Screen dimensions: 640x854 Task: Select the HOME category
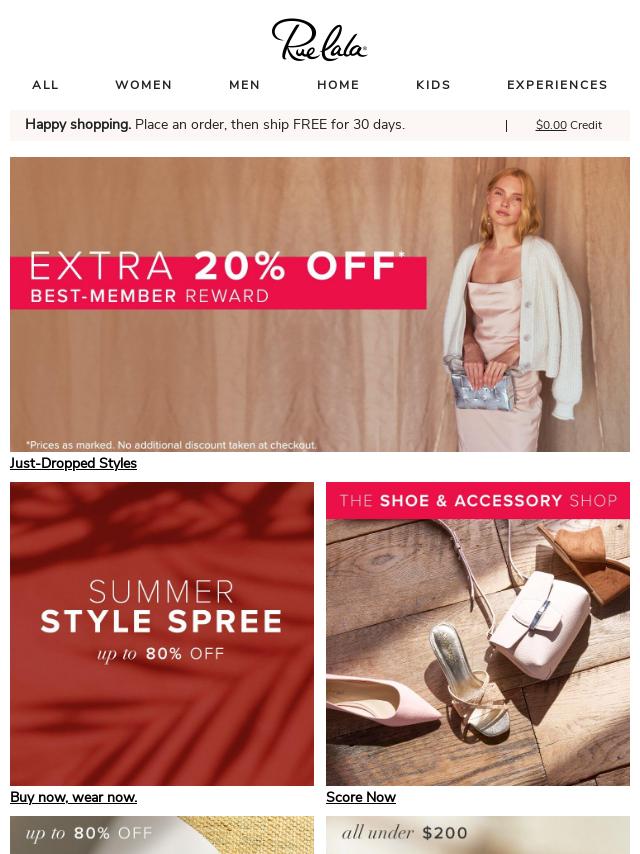338,85
